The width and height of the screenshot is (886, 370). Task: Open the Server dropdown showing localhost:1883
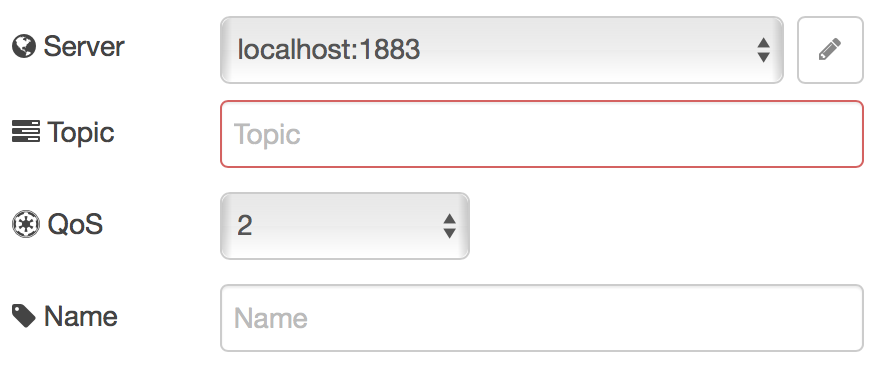click(x=502, y=50)
